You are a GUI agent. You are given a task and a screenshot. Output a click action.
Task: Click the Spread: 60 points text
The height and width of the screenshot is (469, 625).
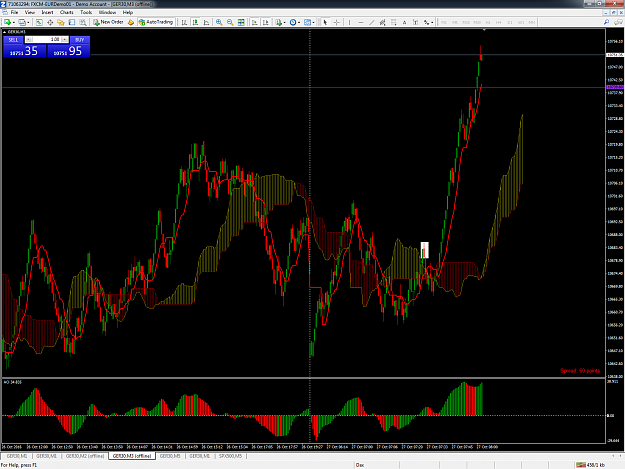coord(580,371)
